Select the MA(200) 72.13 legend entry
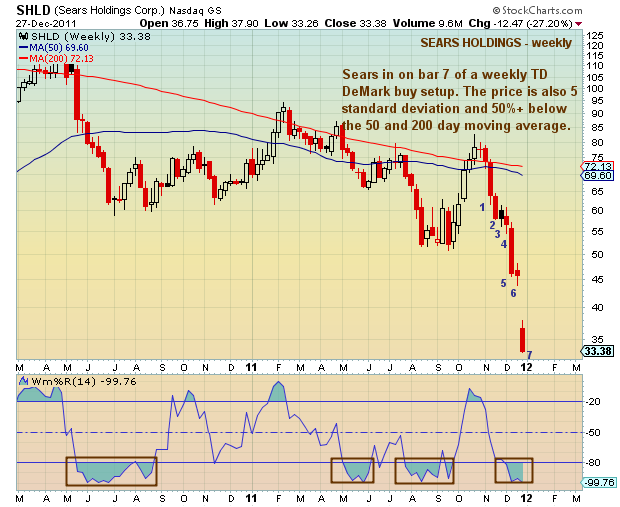Screen dimensions: 620x507 (56, 59)
